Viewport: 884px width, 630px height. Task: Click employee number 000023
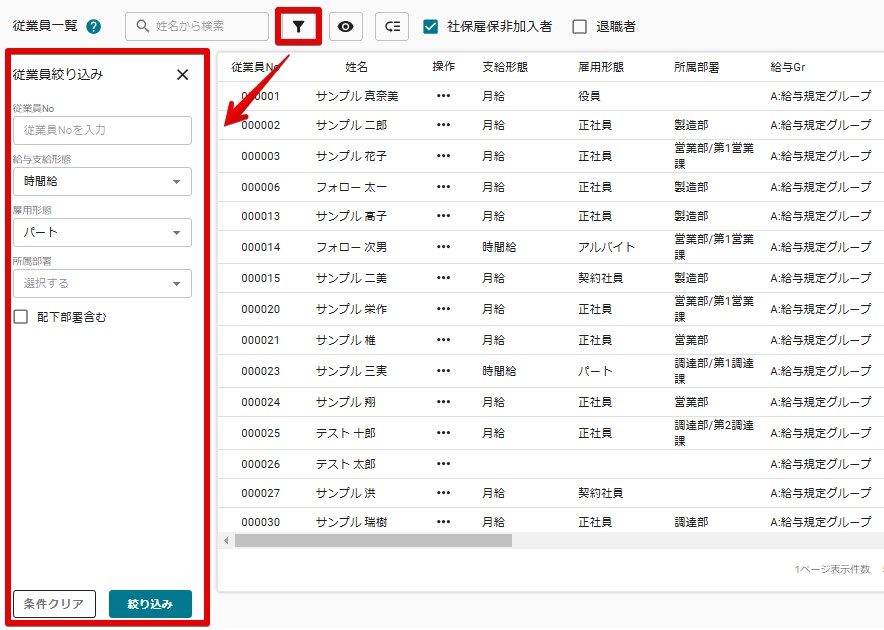tap(260, 371)
